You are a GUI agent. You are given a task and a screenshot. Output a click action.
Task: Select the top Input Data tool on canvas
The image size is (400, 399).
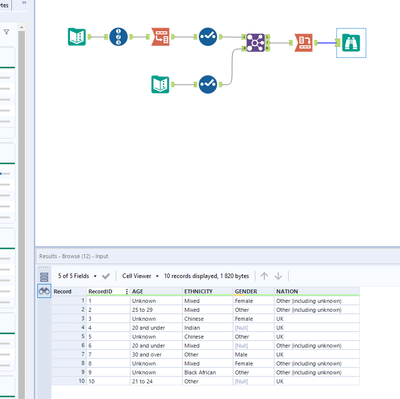(x=77, y=37)
